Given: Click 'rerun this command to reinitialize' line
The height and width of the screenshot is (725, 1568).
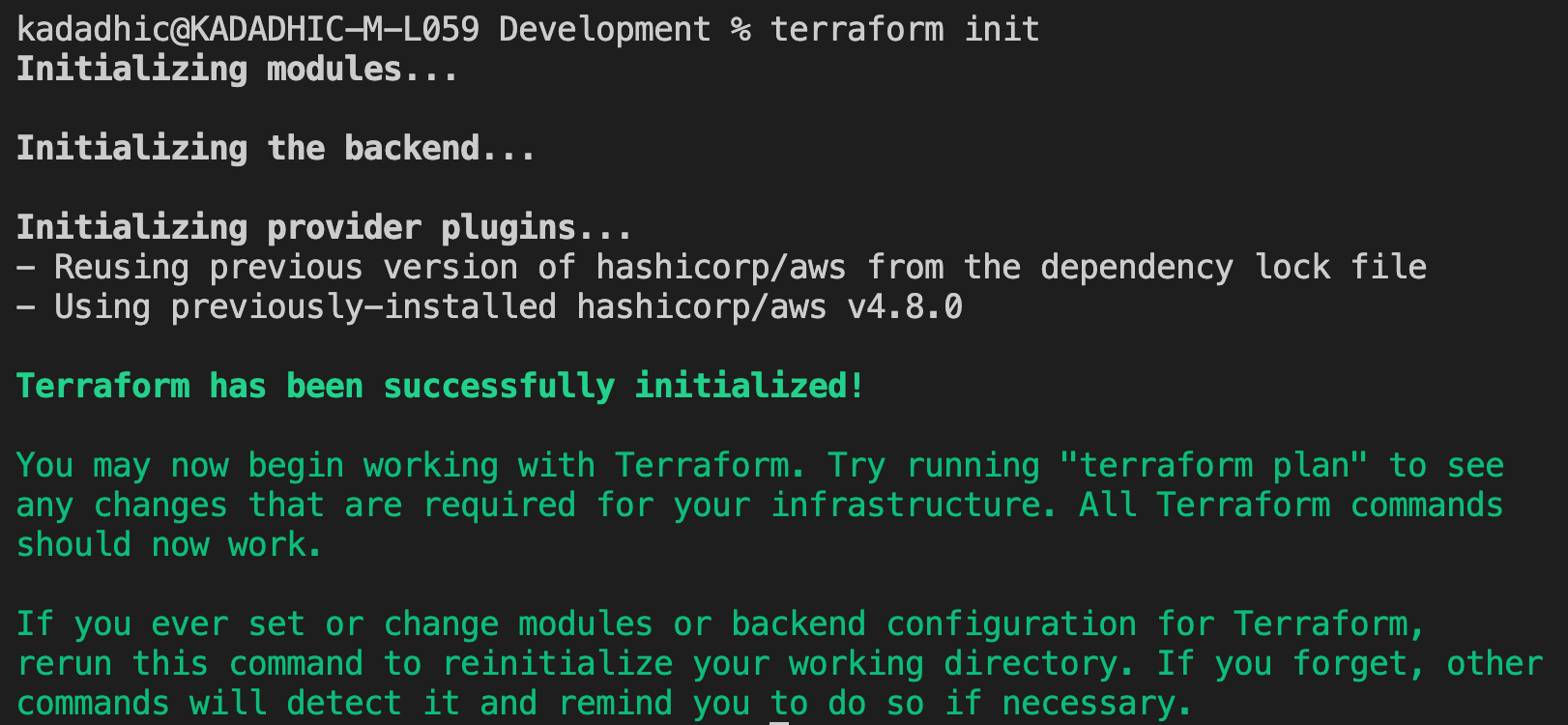Looking at the screenshot, I should click(x=344, y=663).
